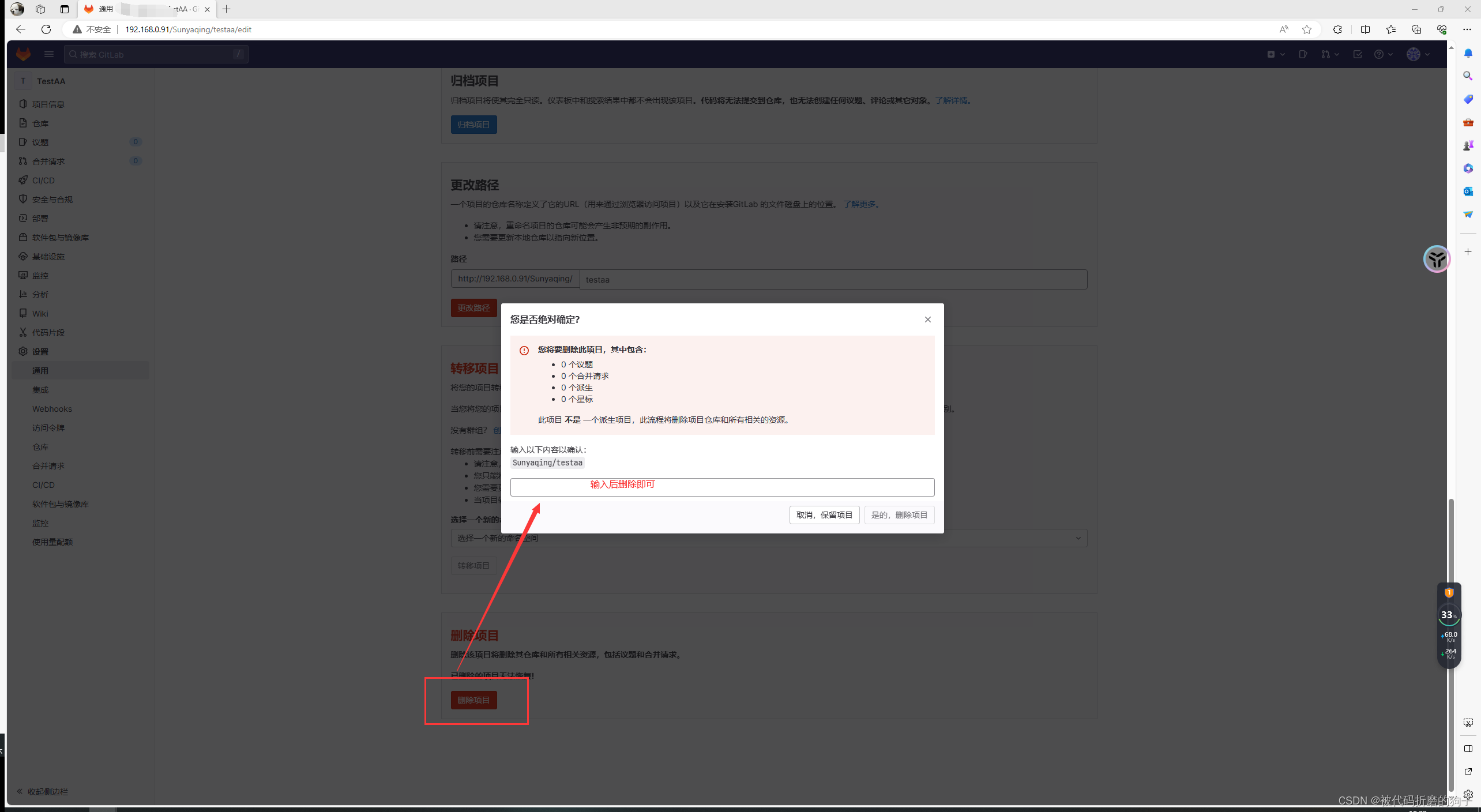Toggle split screen browser icon
This screenshot has width=1481, height=812.
tap(1365, 29)
